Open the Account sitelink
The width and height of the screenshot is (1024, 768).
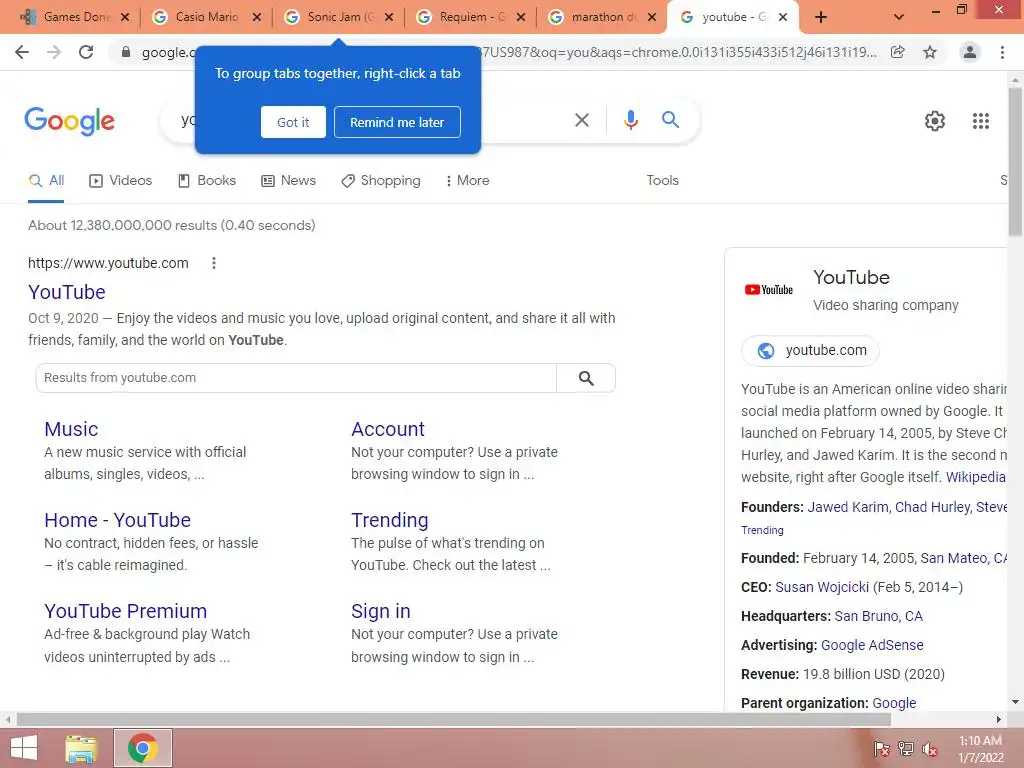tap(388, 429)
